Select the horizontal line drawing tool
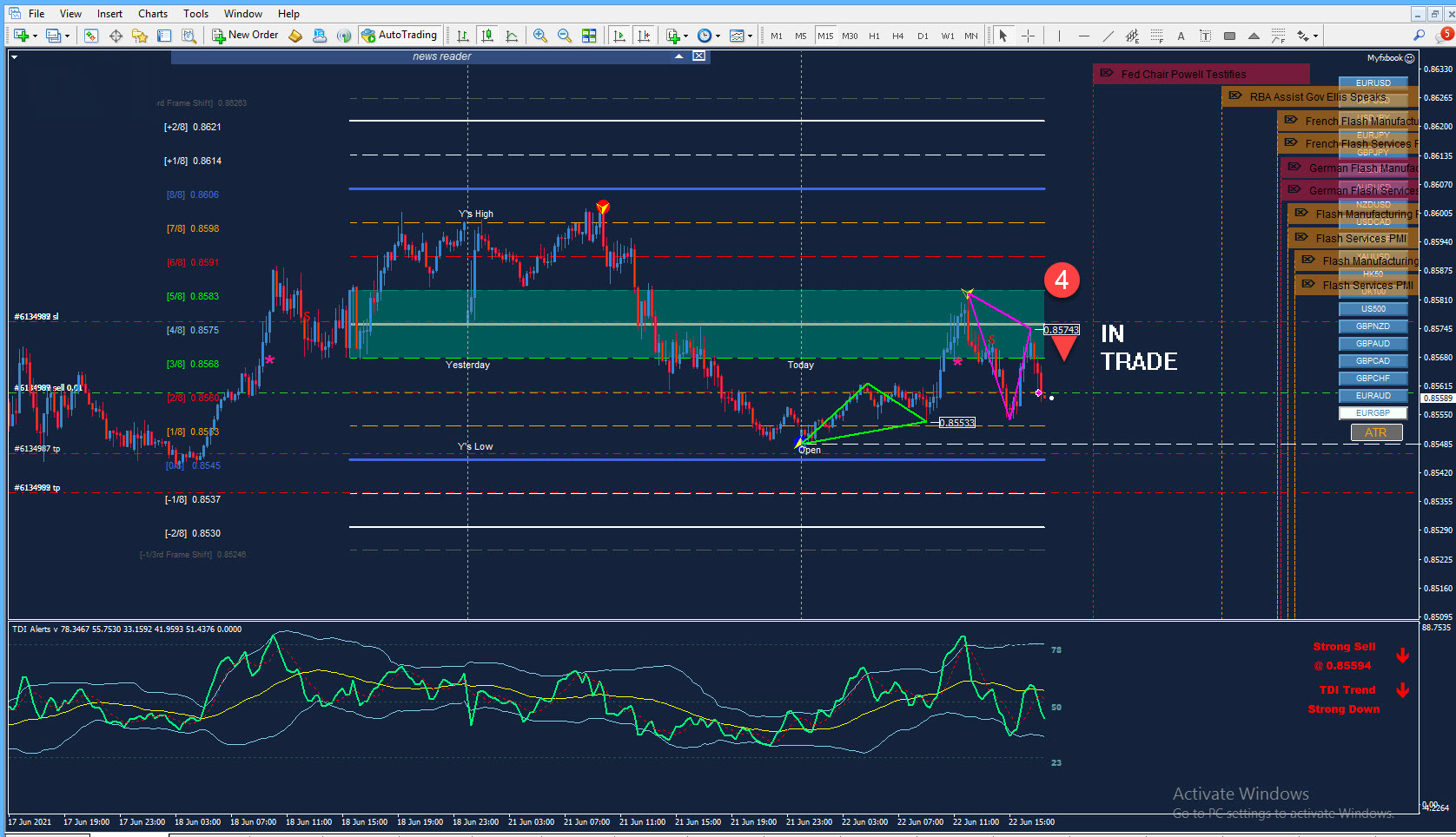The image size is (1456, 837). pyautogui.click(x=1083, y=36)
